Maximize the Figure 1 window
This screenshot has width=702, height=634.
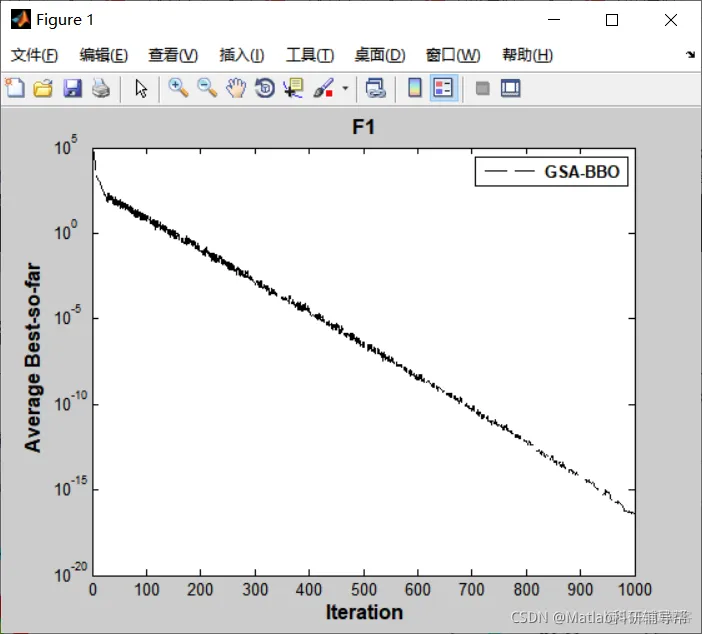pyautogui.click(x=612, y=20)
